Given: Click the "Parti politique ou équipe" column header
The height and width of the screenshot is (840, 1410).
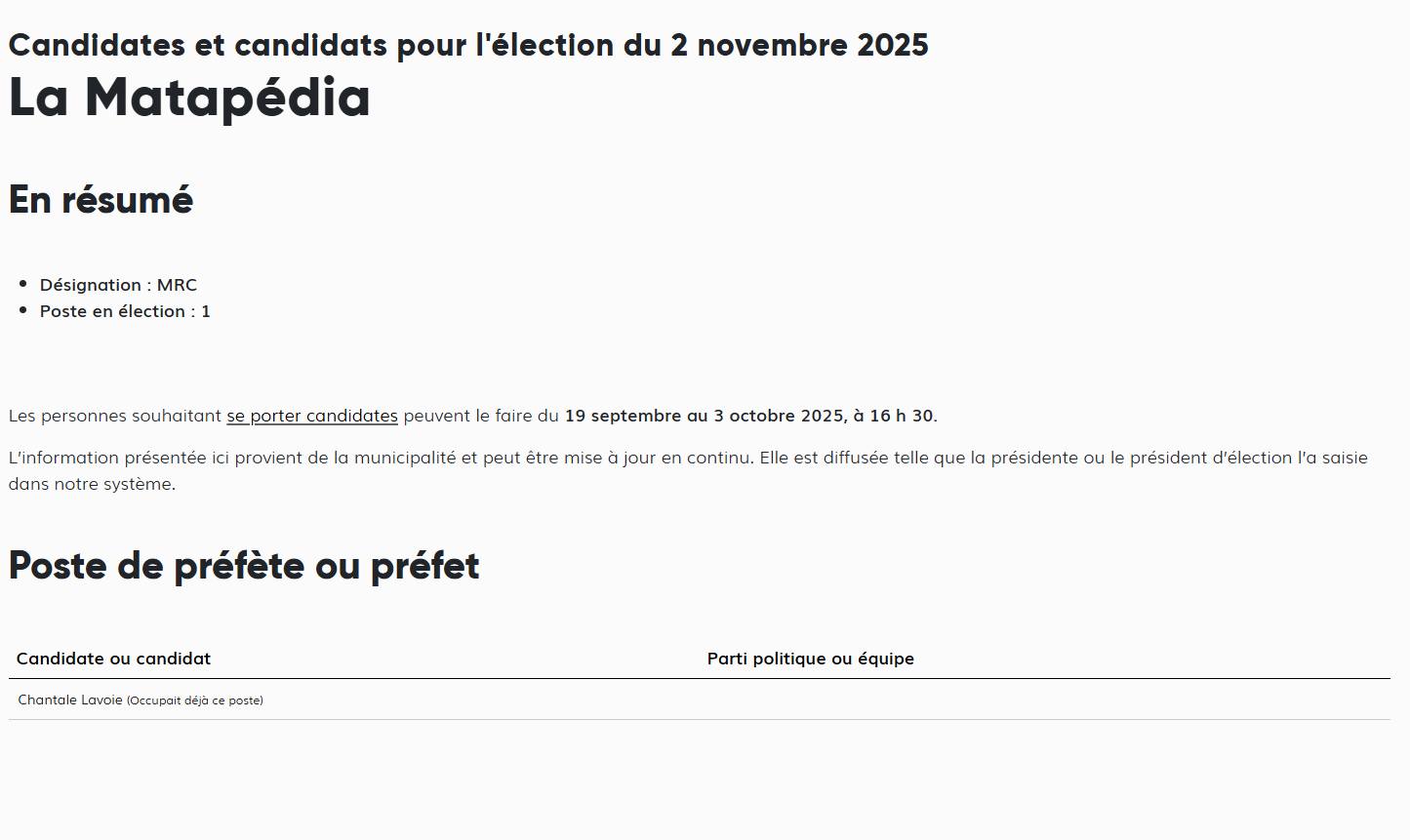Looking at the screenshot, I should pyautogui.click(x=810, y=659).
